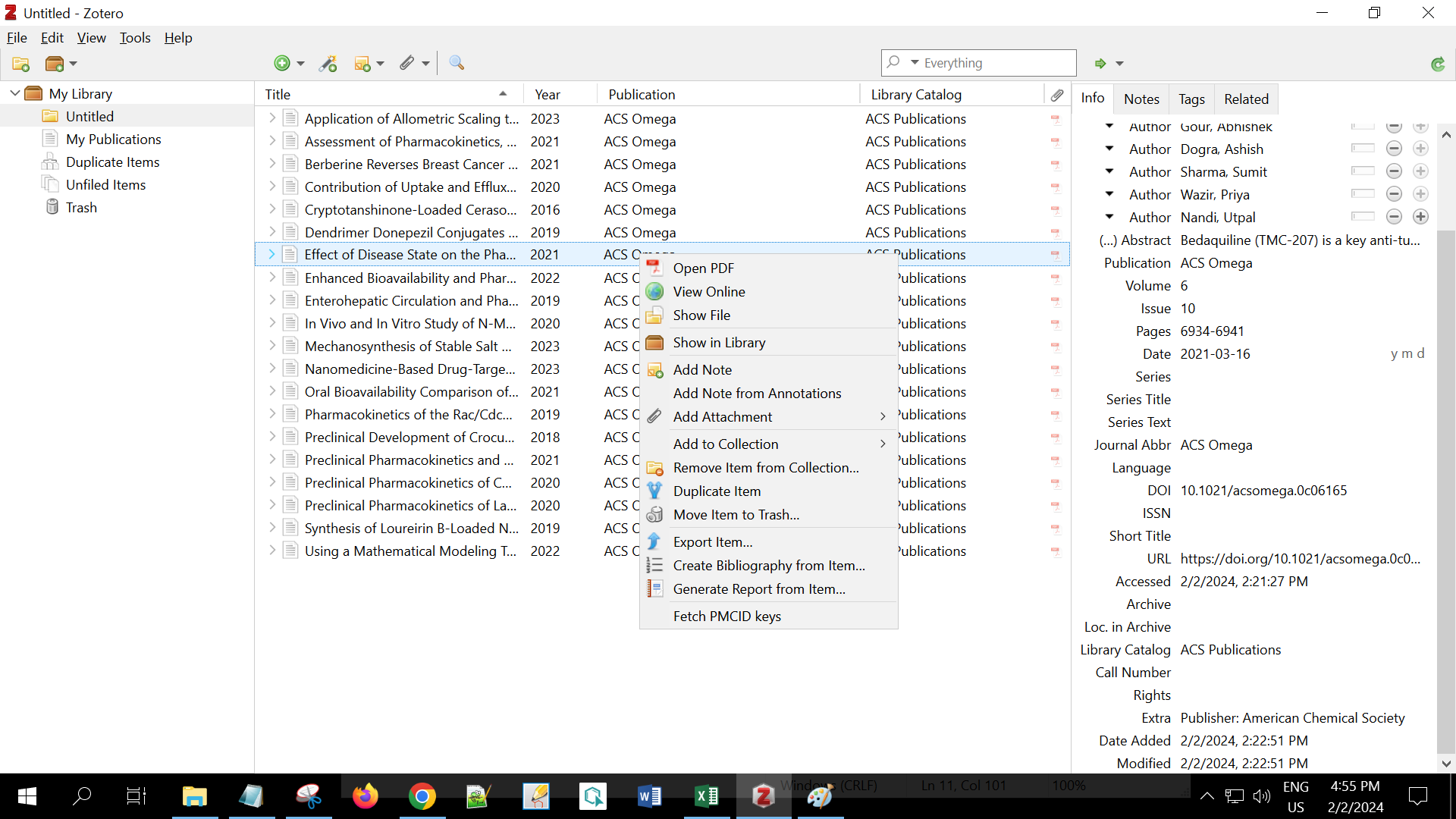This screenshot has width=1456, height=819.
Task: Open Advanced Search magnifier icon
Action: click(457, 64)
